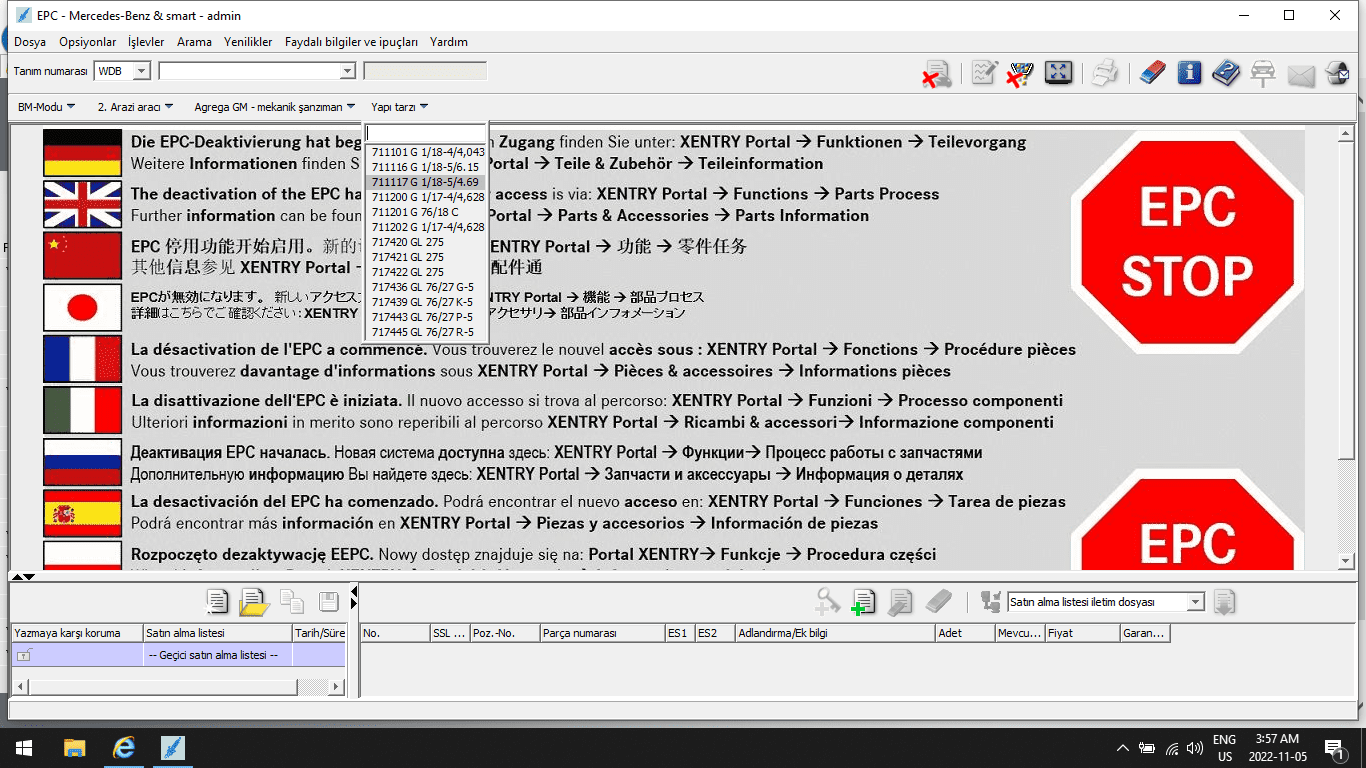Click the full-screen expand arrows icon
This screenshot has width=1366, height=768.
click(x=1058, y=73)
